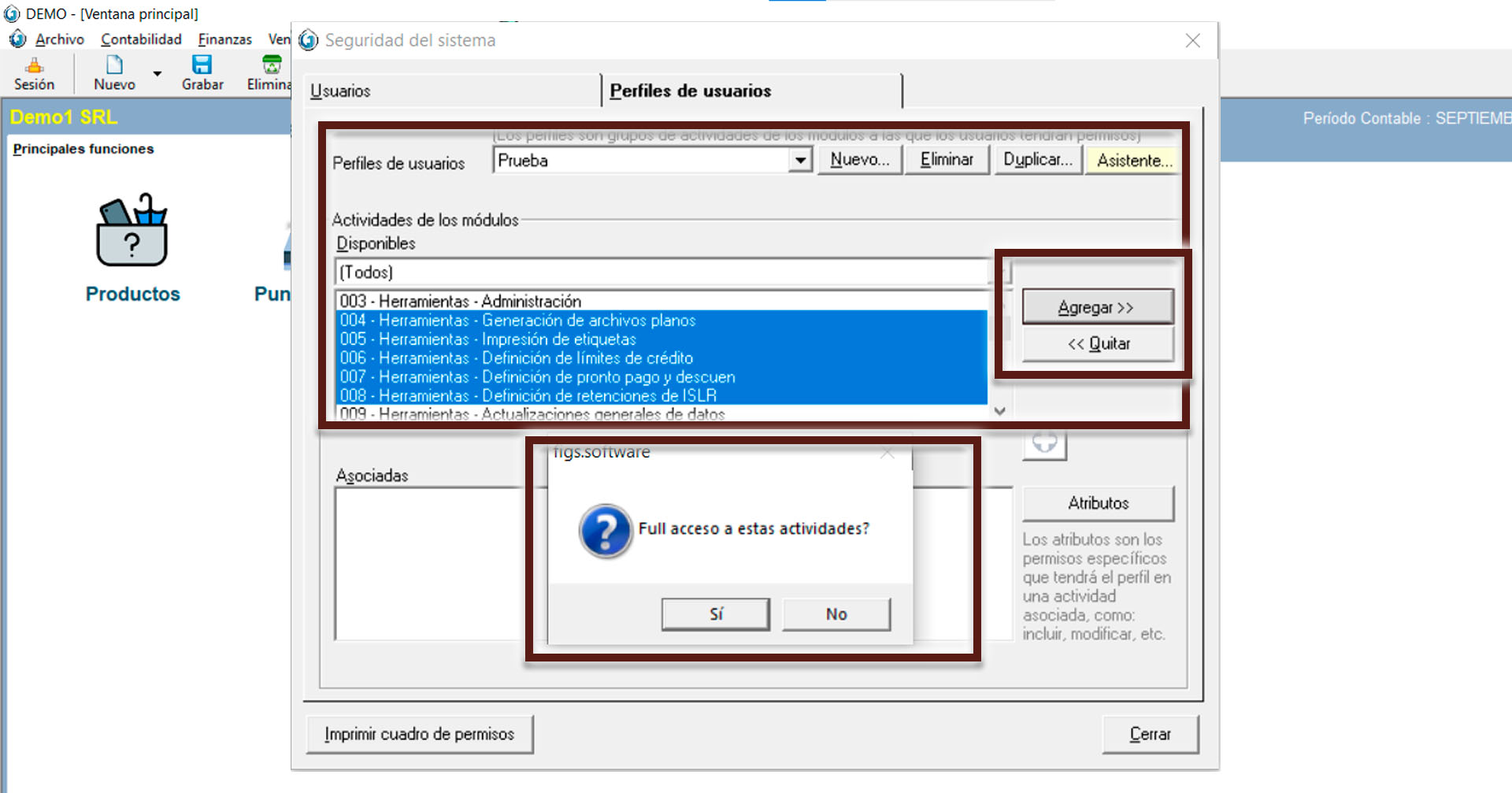The height and width of the screenshot is (793, 1512).
Task: Open the Contabilidad menu
Action: pos(141,39)
